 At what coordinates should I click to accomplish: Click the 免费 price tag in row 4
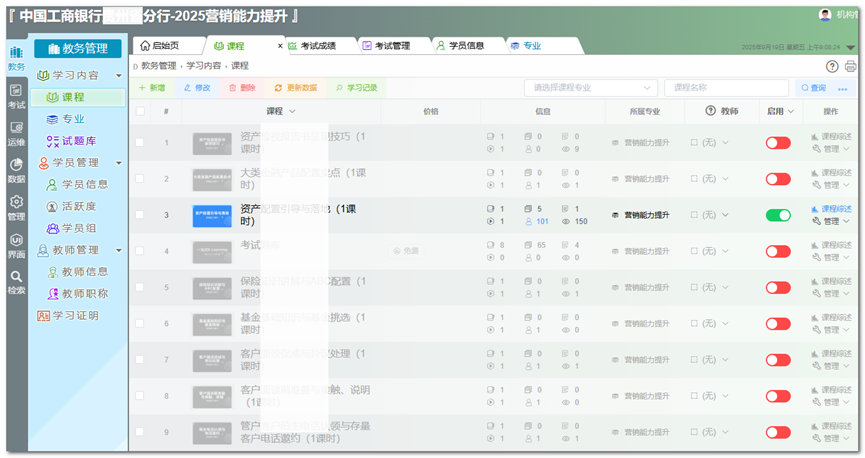point(405,251)
